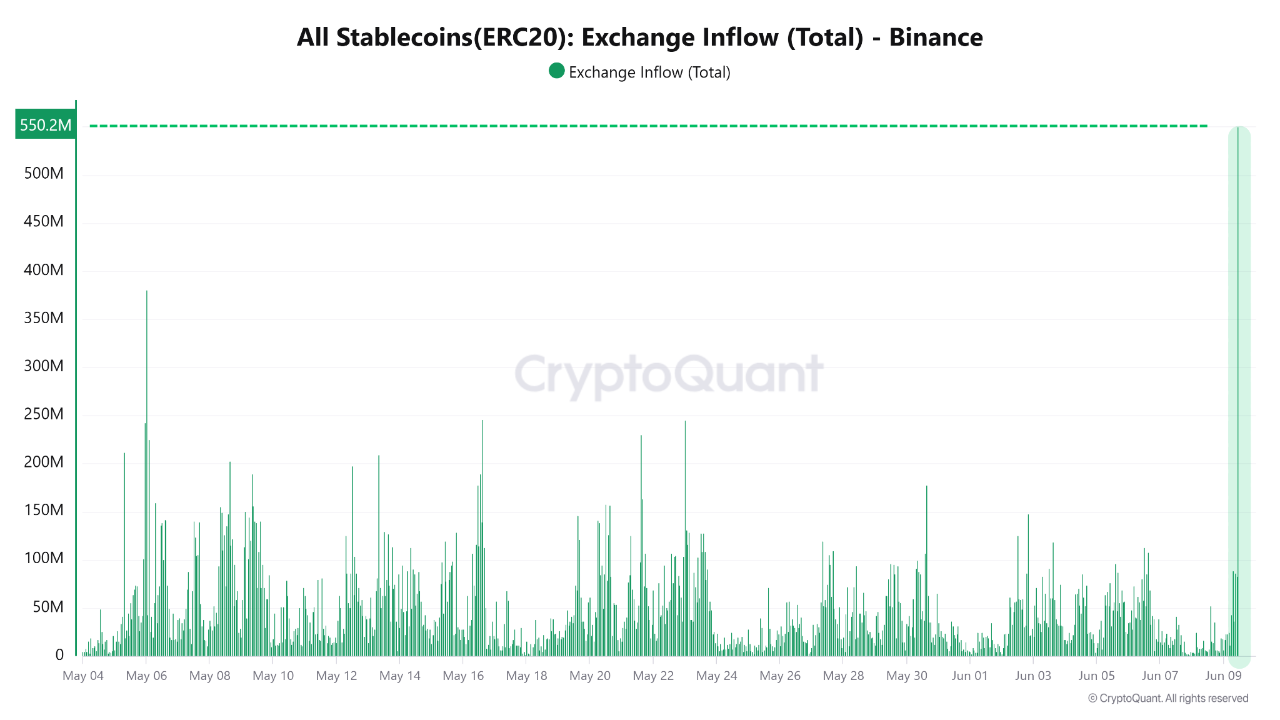Screen dimensions: 1280x720
Task: Click the 0 y-axis label
Action: point(59,655)
